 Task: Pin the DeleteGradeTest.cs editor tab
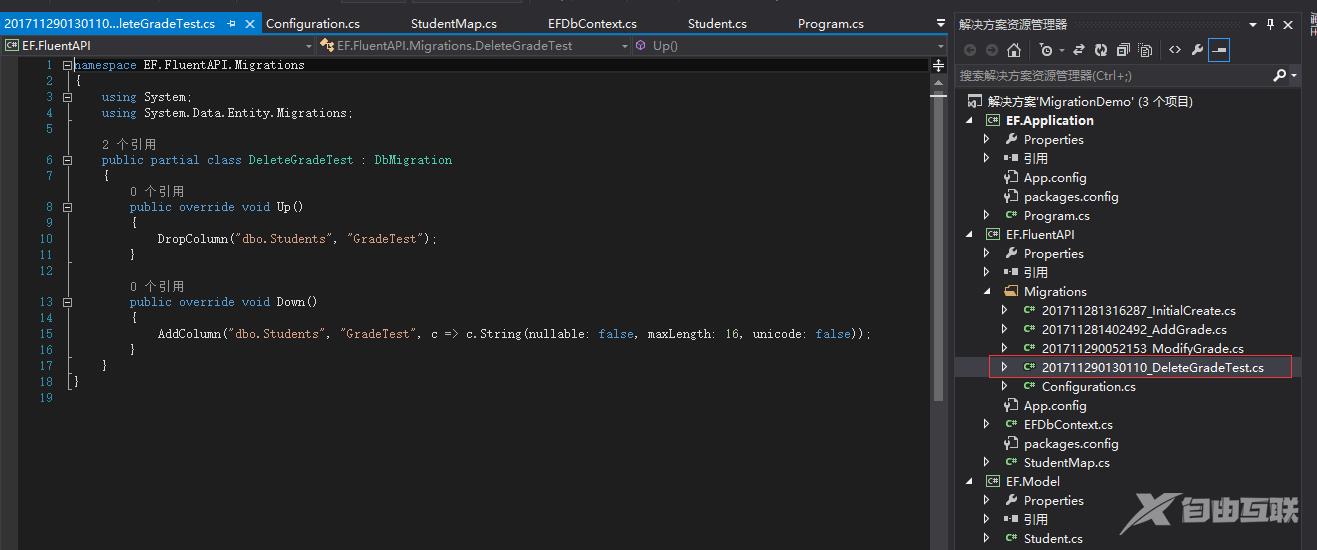pos(232,23)
